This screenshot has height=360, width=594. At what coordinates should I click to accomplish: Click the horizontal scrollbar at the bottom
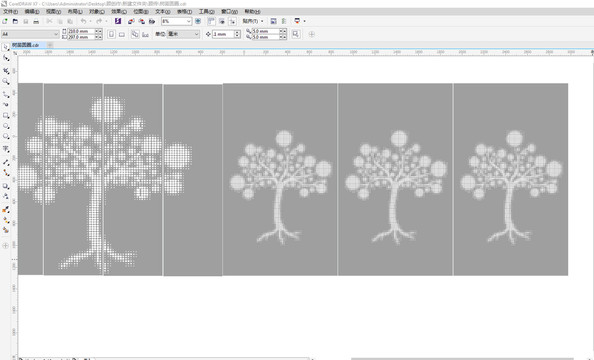(x=462, y=358)
